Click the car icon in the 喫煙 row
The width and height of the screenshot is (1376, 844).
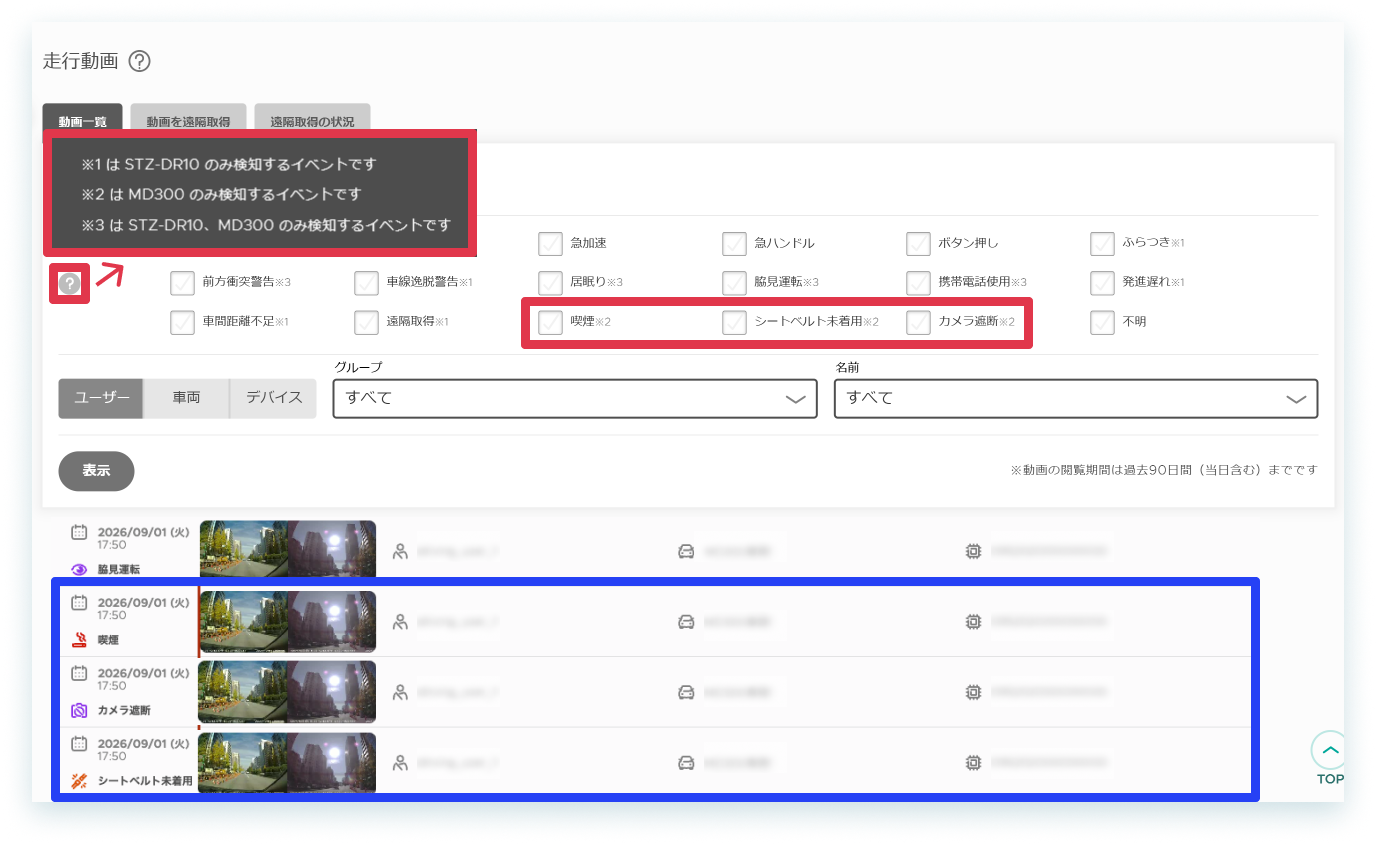tap(686, 621)
